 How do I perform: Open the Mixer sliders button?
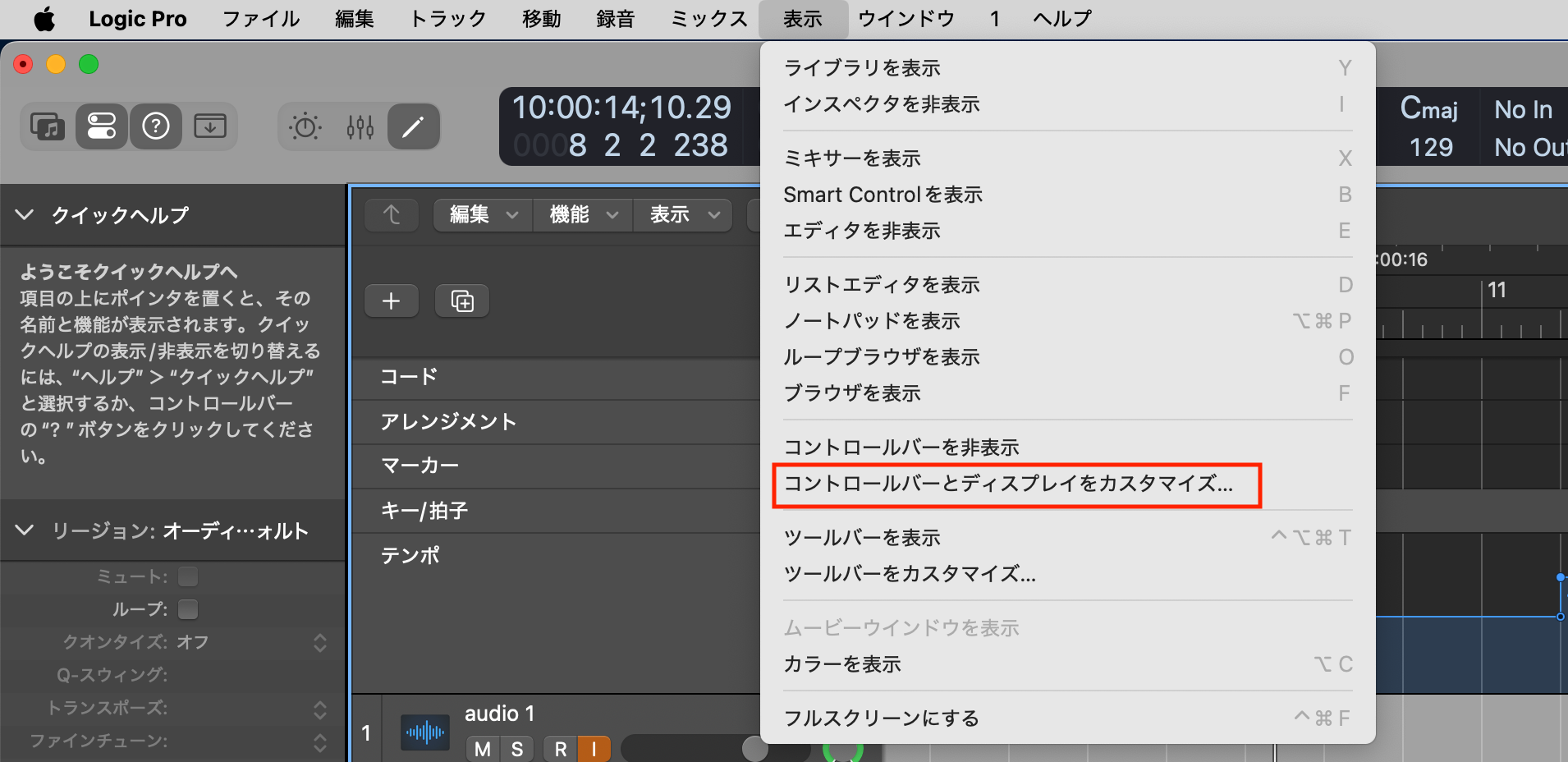(x=360, y=126)
